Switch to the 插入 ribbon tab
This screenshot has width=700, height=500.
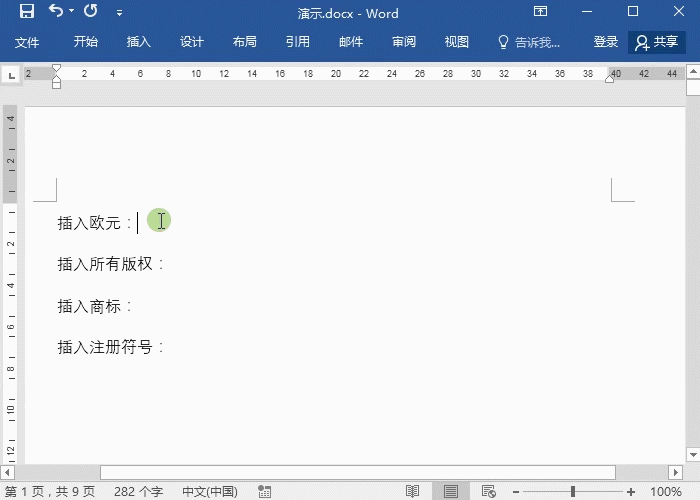pyautogui.click(x=139, y=42)
